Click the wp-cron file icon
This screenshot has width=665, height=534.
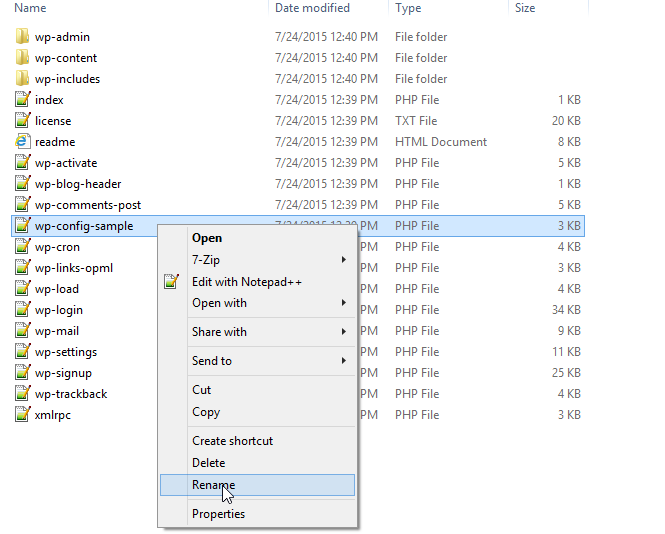click(x=23, y=246)
